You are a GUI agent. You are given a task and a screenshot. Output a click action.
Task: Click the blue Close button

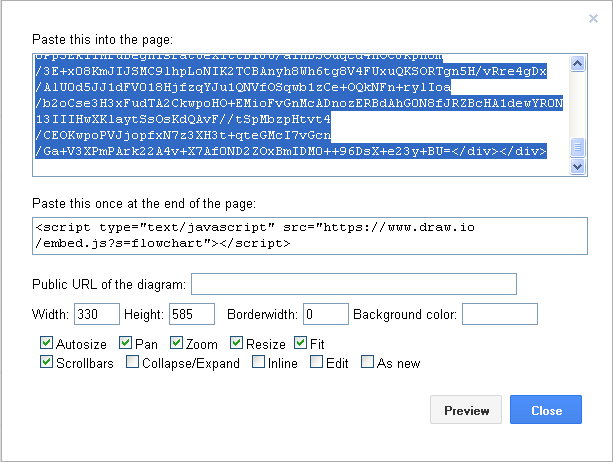[546, 410]
